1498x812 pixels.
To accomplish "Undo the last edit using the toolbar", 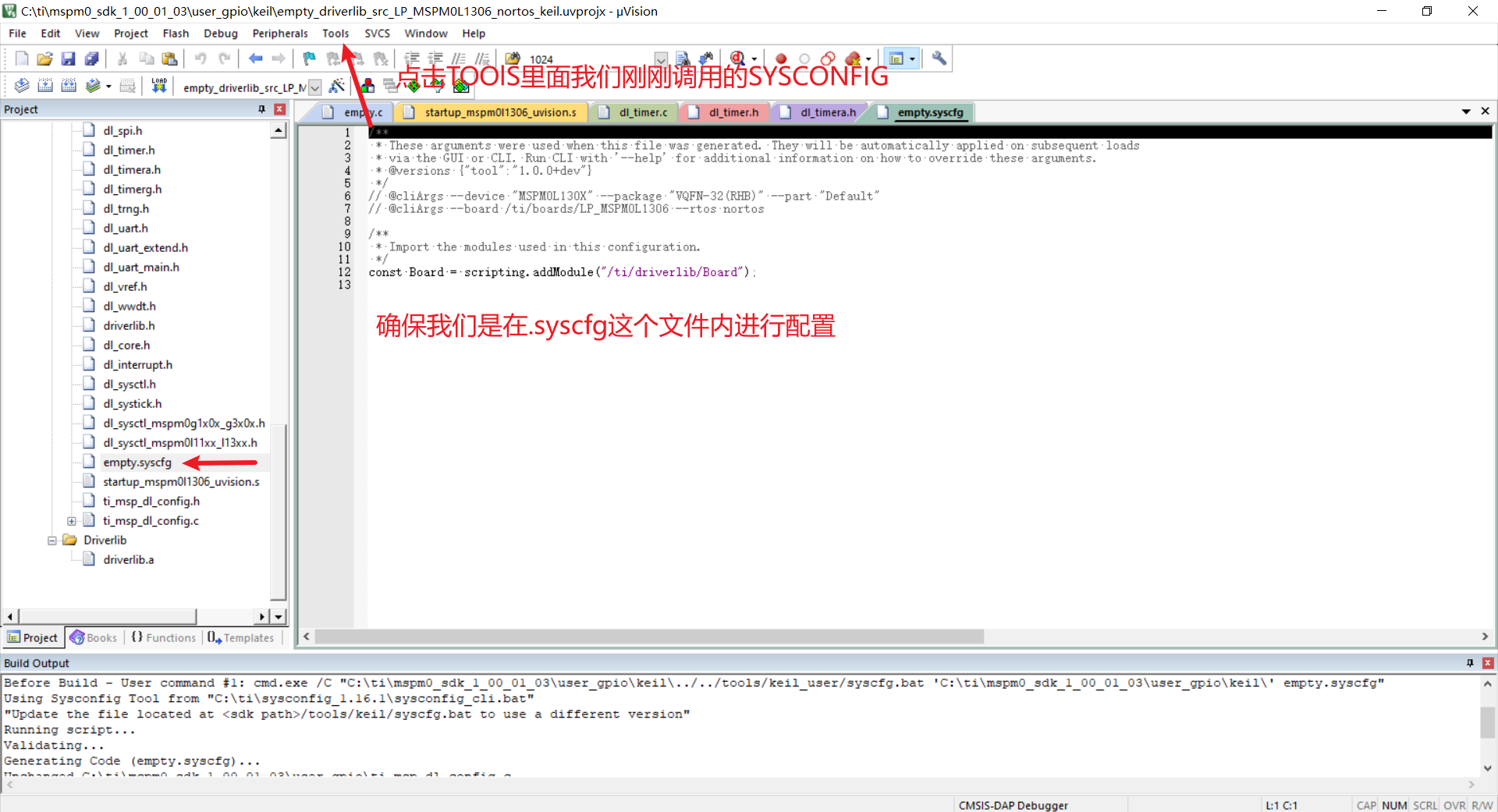I will click(x=201, y=59).
